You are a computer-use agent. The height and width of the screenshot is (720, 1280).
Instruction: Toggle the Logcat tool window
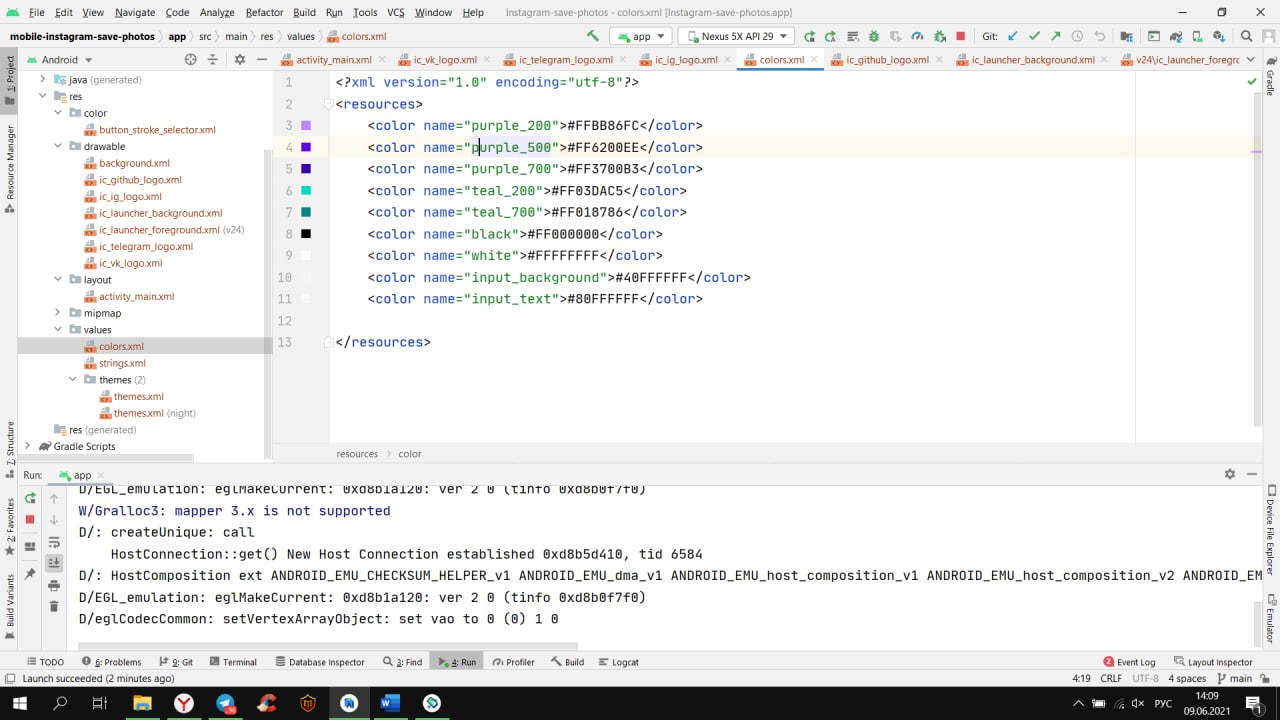click(618, 662)
